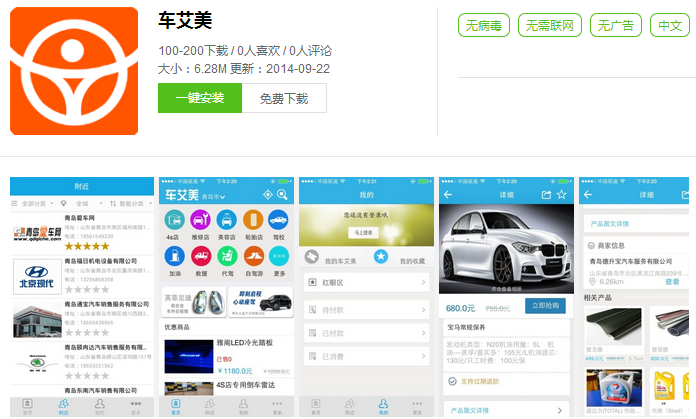Switch to 更多 tab in the 车艾美 home screenshot
This screenshot has width=696, height=419.
coord(277,406)
